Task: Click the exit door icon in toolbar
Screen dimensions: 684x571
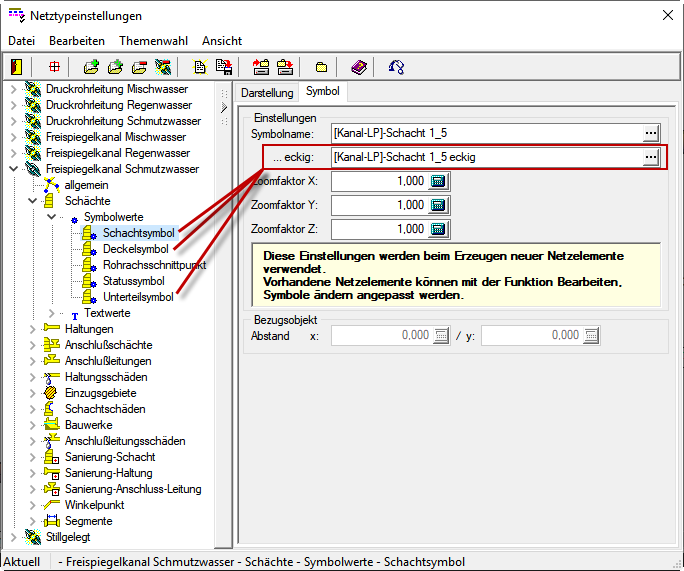Action: coord(17,67)
